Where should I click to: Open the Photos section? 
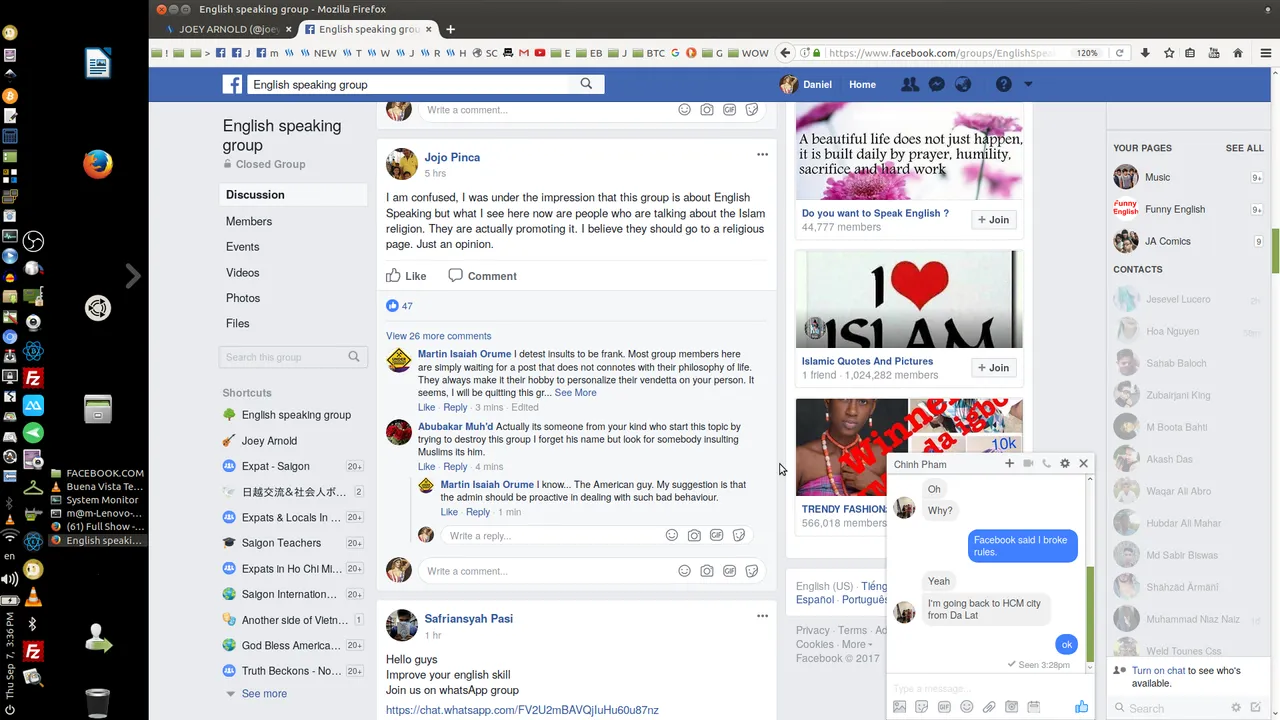[x=243, y=298]
